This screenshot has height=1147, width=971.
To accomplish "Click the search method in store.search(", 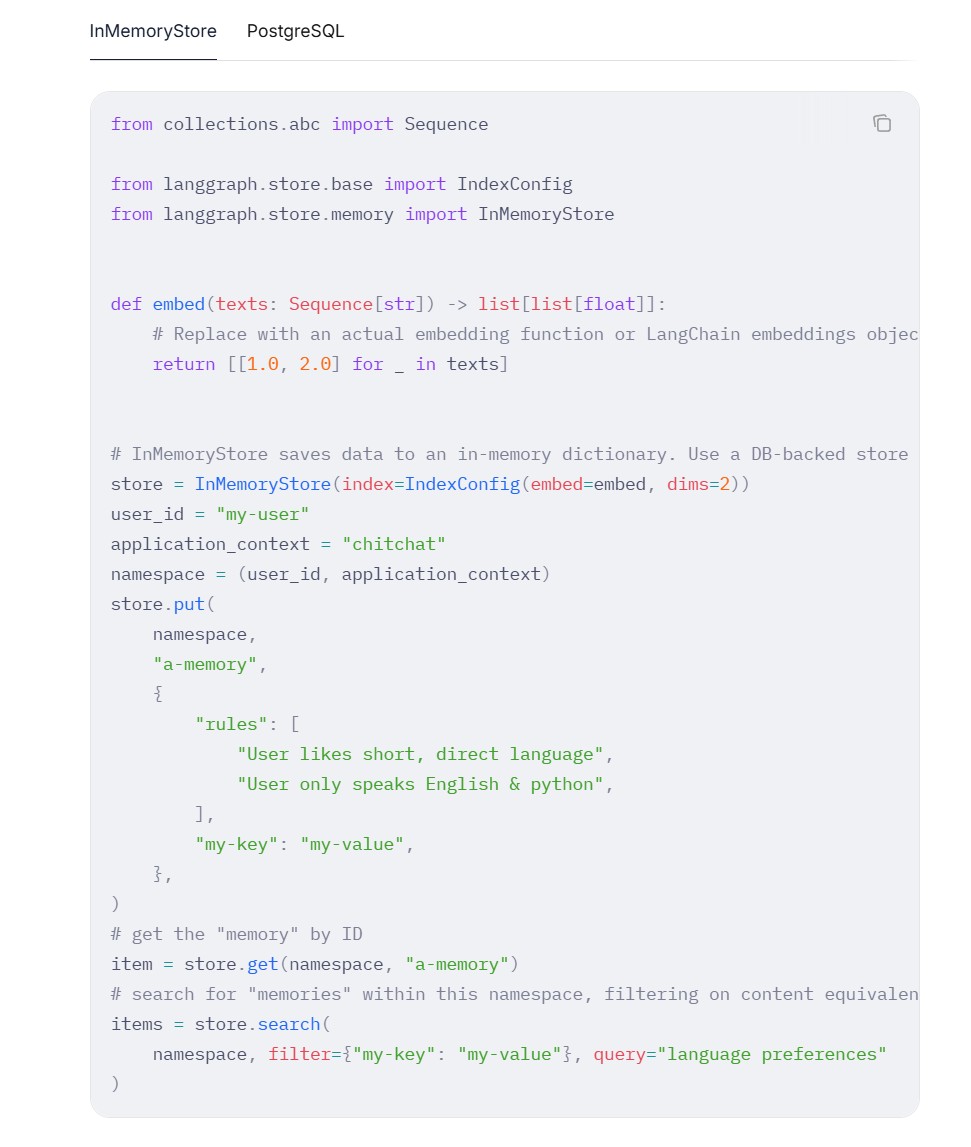I will 288,1024.
